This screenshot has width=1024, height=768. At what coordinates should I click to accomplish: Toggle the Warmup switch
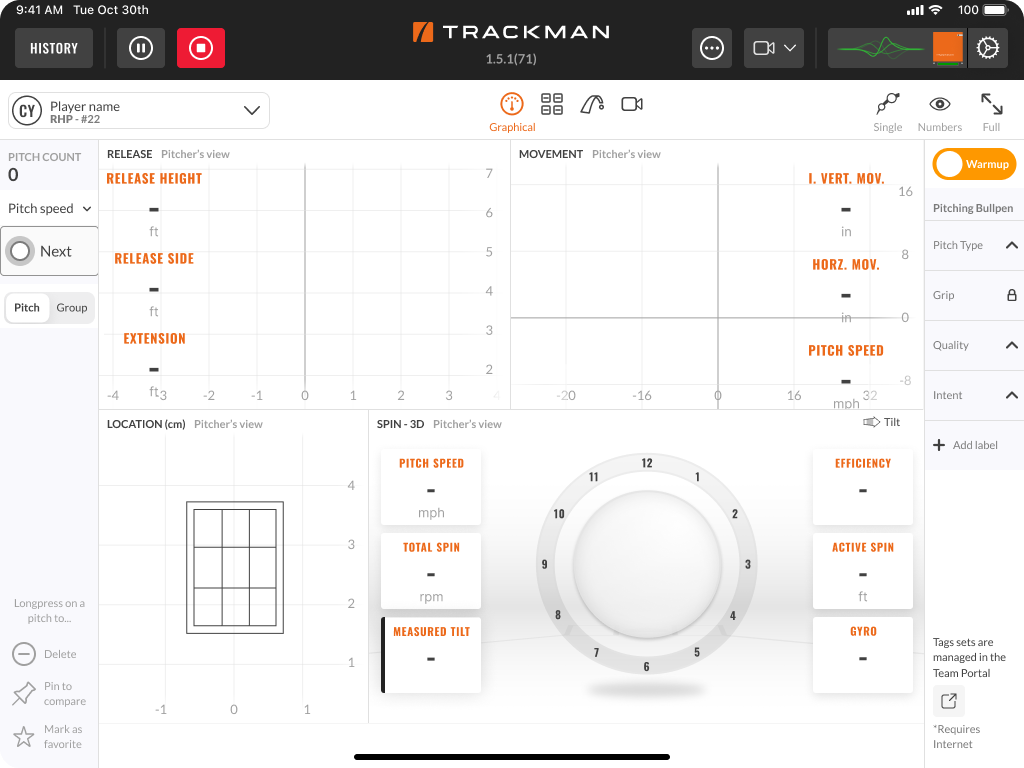(974, 164)
